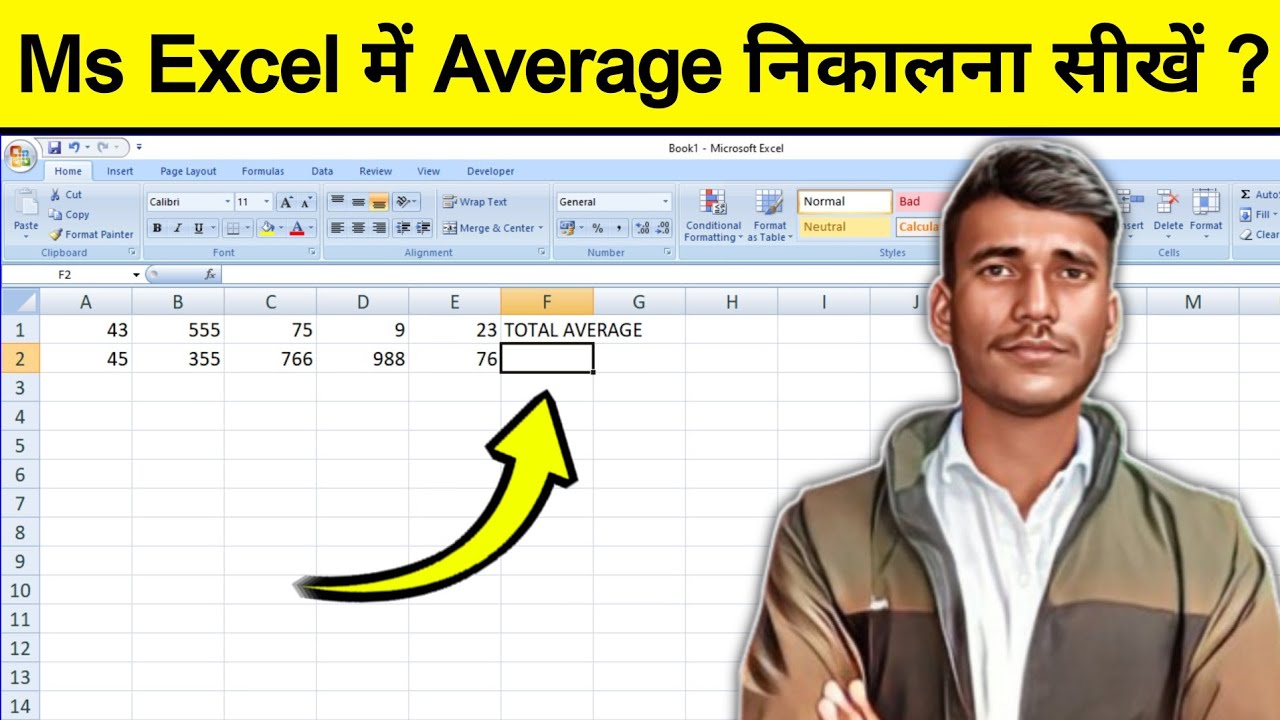Toggle Top Align

(x=337, y=202)
